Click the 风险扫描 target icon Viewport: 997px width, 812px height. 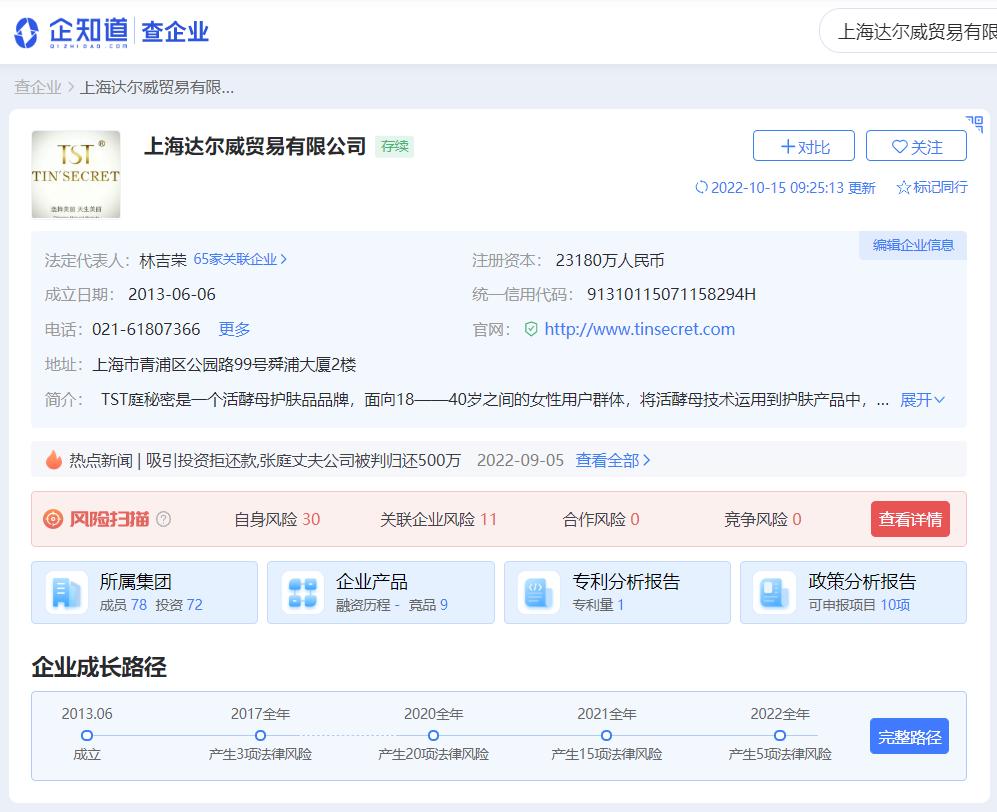53,520
